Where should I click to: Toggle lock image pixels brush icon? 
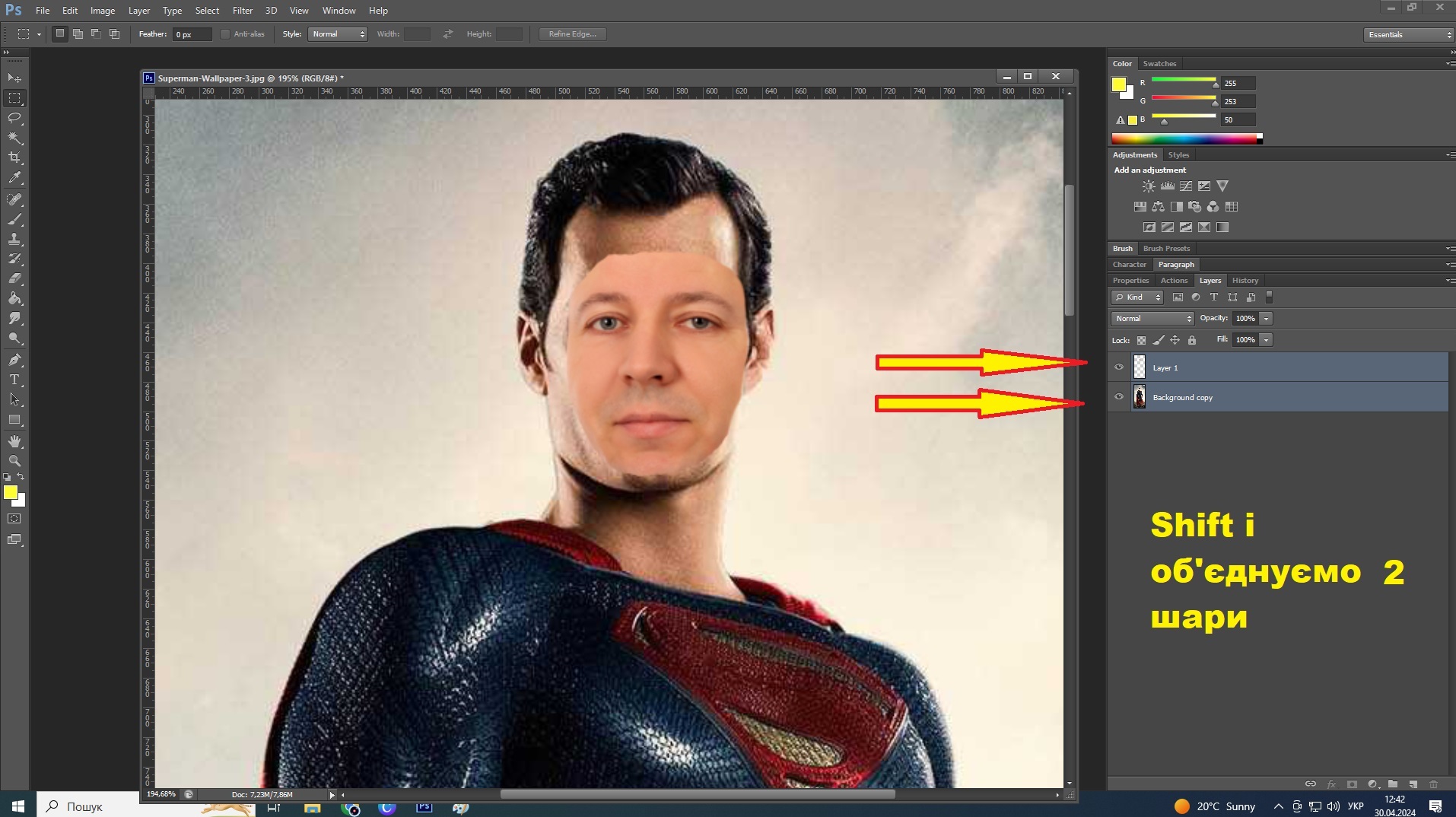[x=1158, y=340]
